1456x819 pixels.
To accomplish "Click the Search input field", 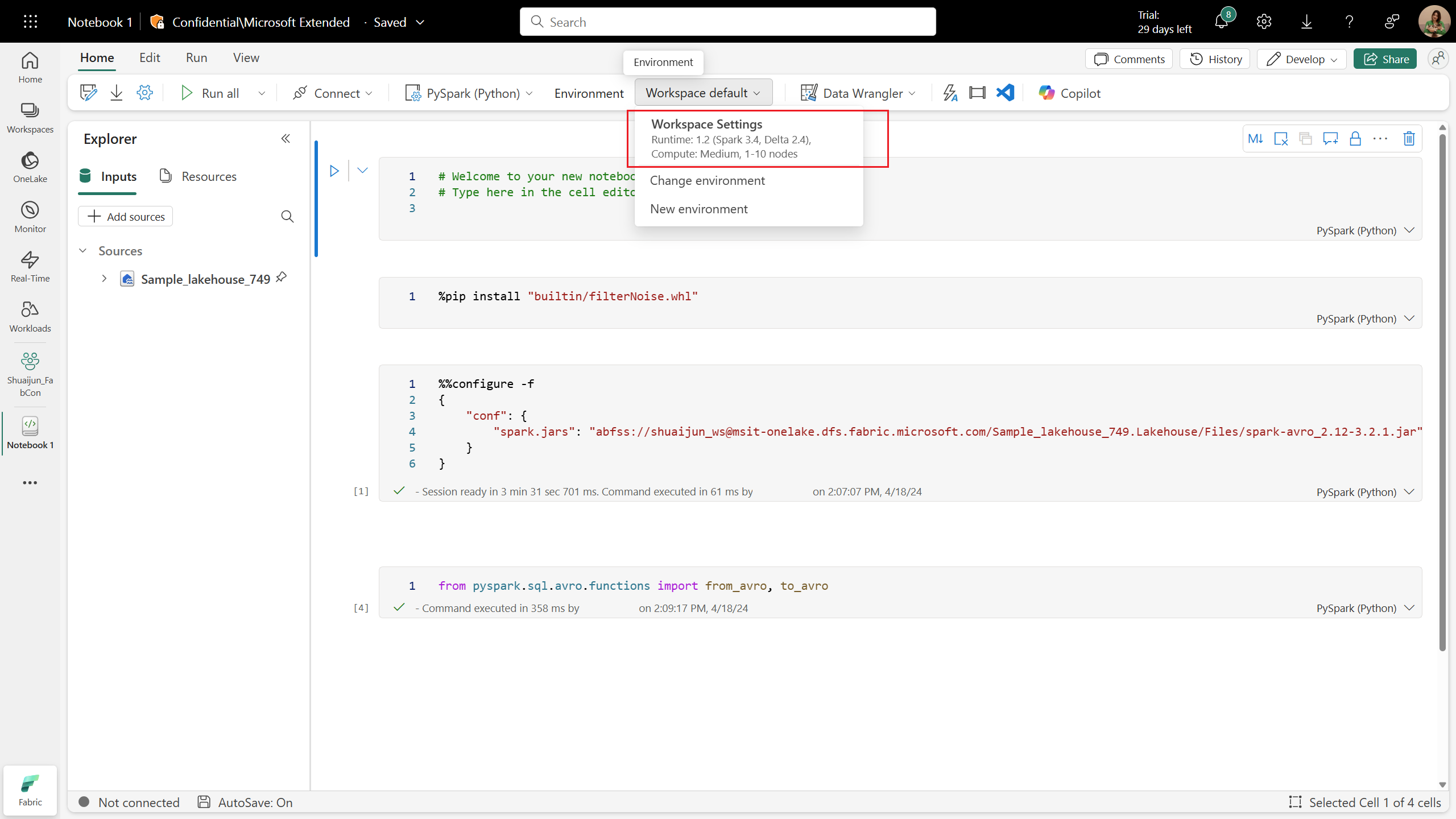I will click(727, 22).
